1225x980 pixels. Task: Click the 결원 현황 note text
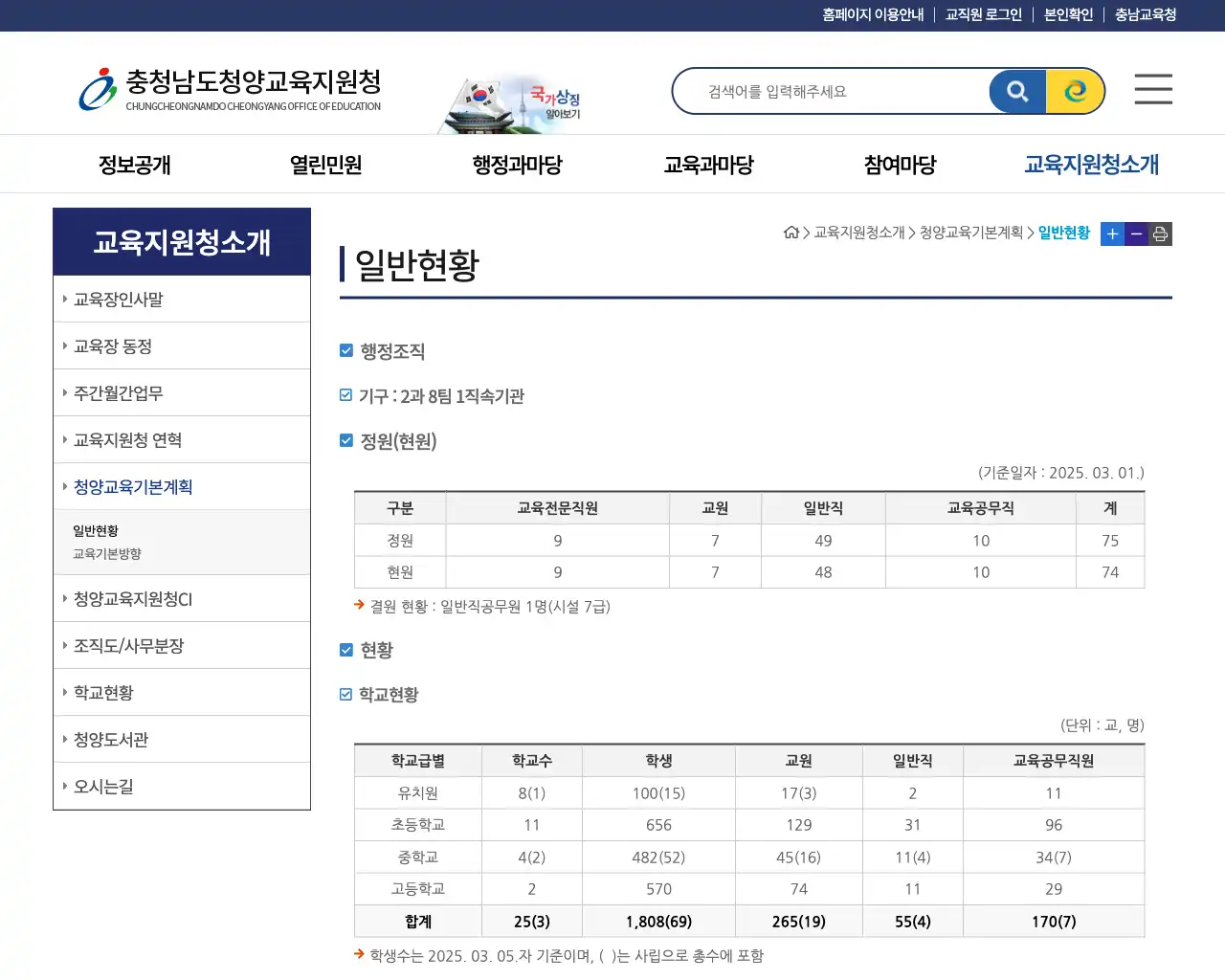click(x=490, y=607)
